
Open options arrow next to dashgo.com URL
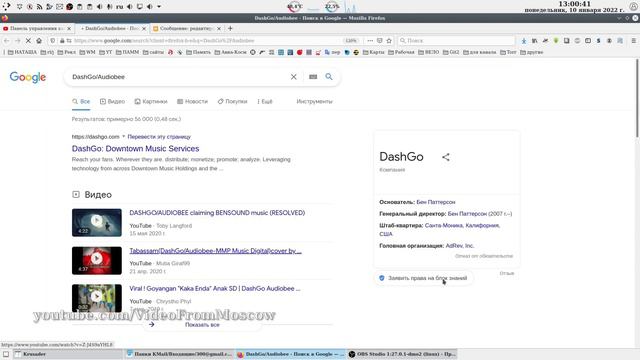(x=124, y=136)
